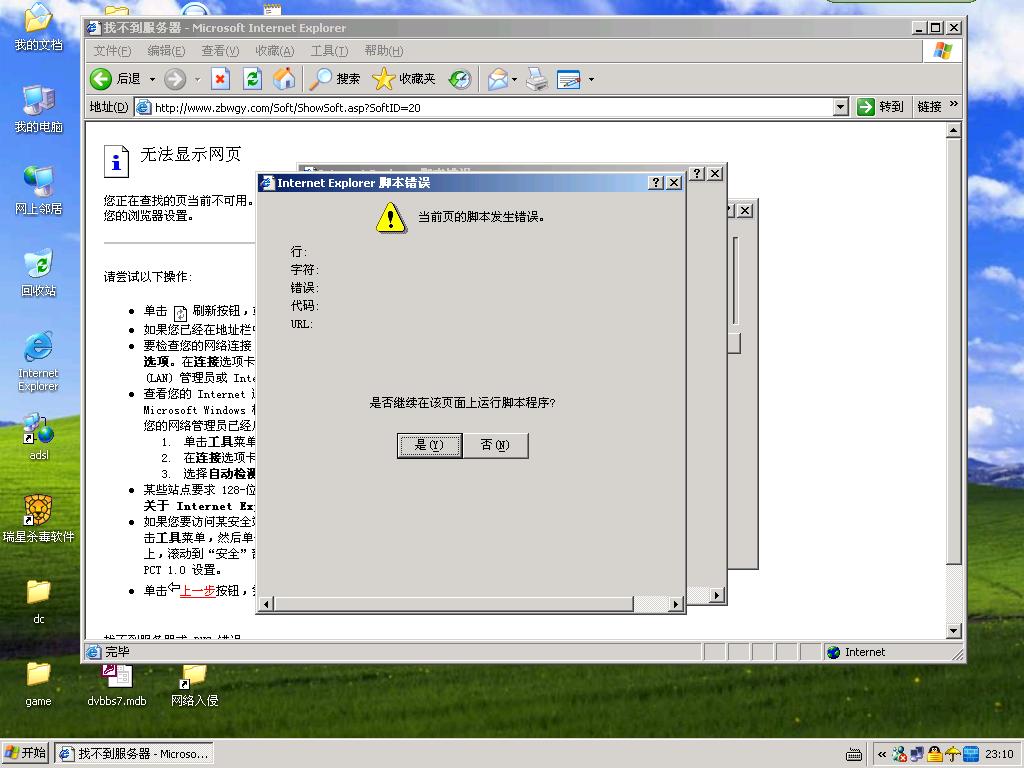
Task: Click the help ? button in front script error dialog
Action: pos(656,183)
